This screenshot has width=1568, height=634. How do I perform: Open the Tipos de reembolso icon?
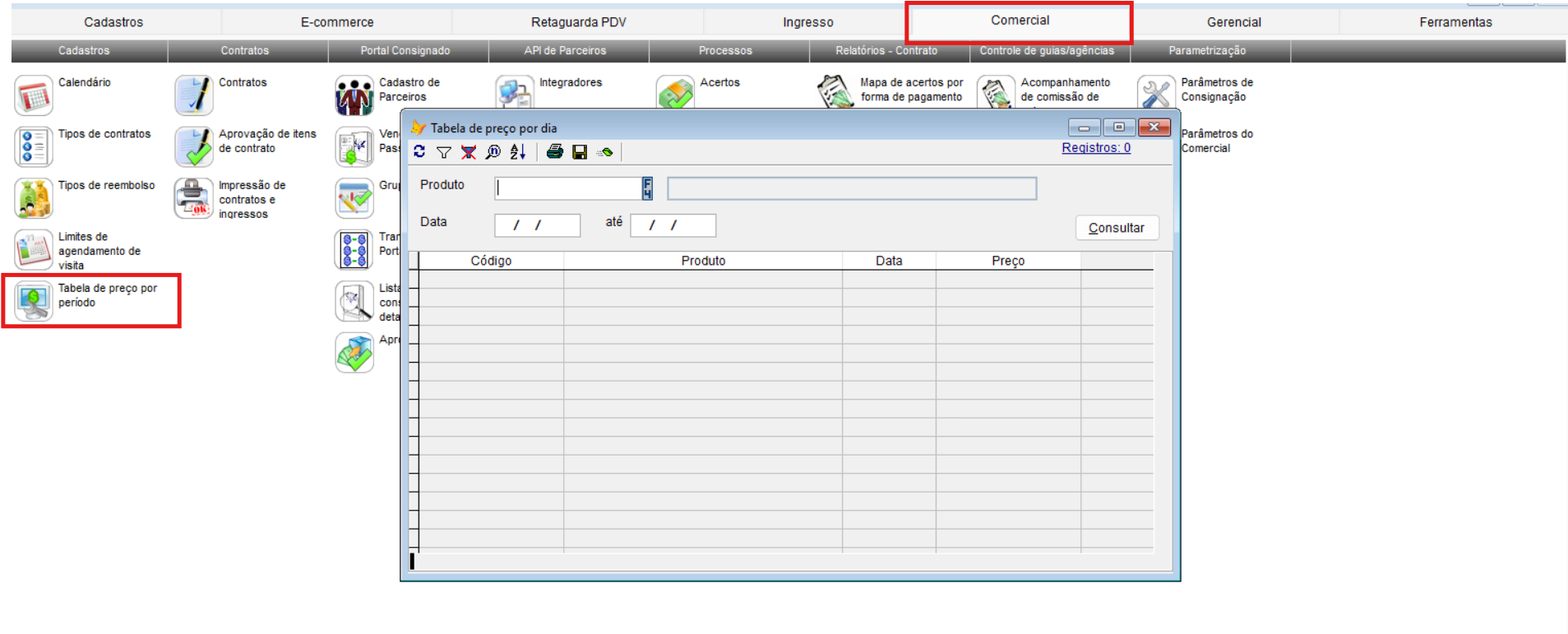coord(34,198)
